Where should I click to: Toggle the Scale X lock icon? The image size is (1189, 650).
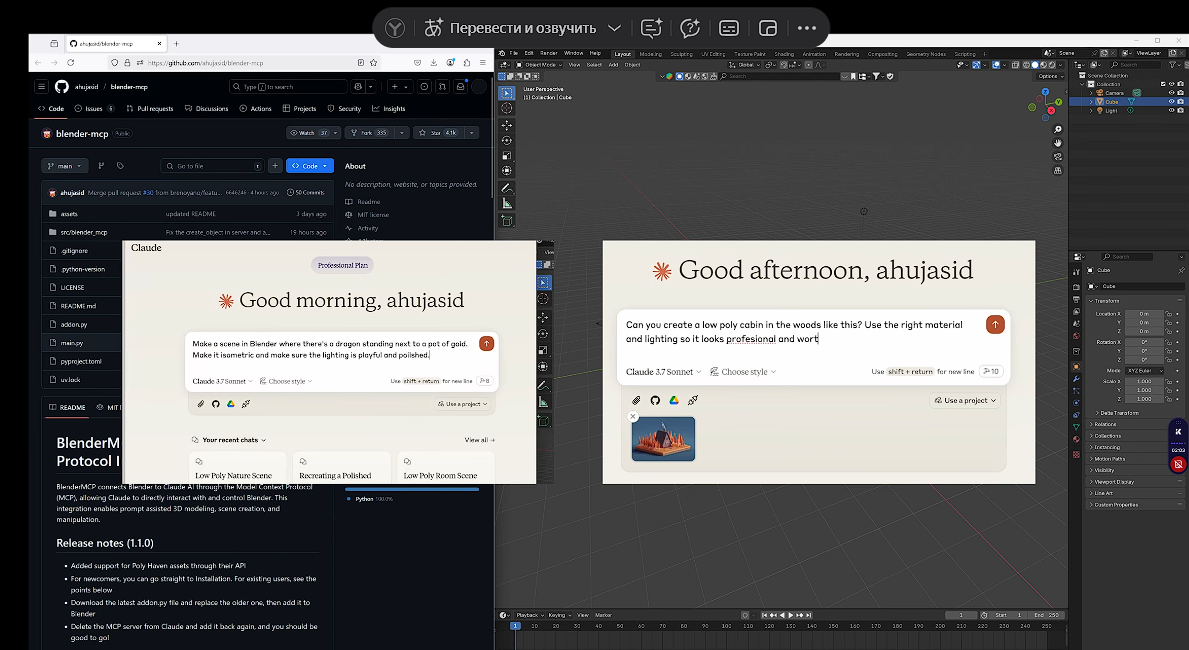point(1169,382)
